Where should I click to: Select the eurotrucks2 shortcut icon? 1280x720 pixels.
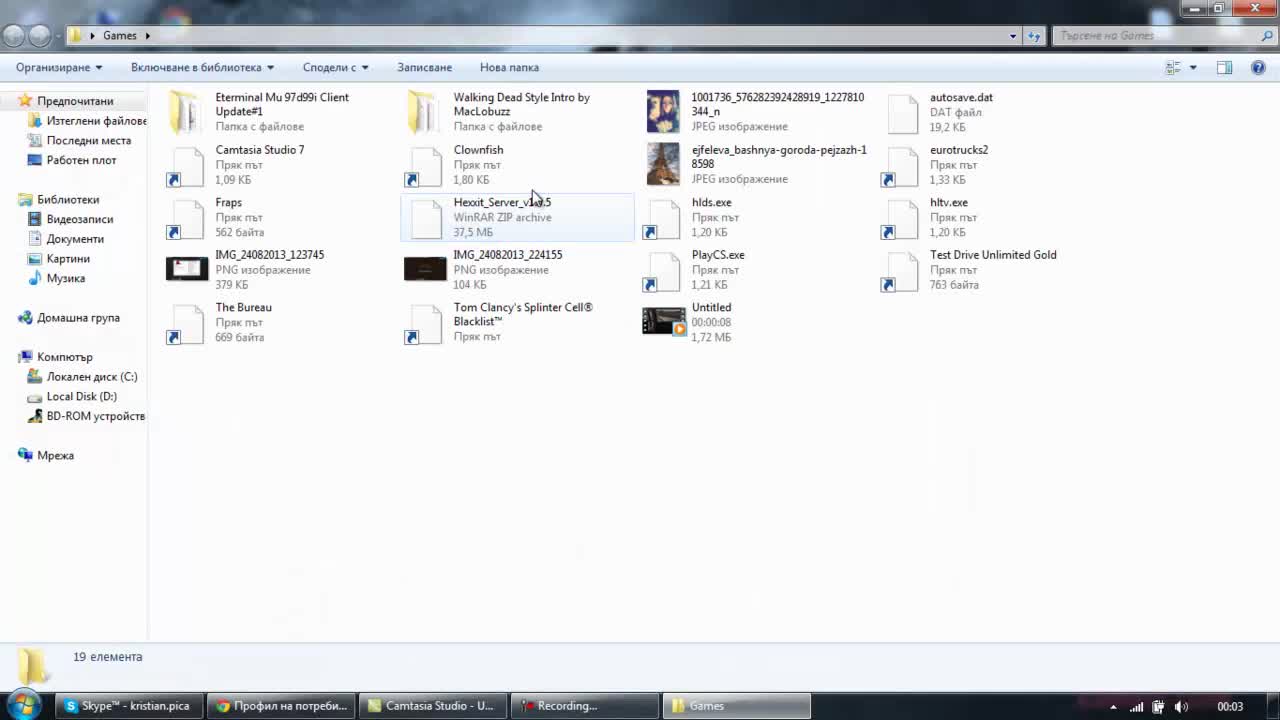(900, 165)
